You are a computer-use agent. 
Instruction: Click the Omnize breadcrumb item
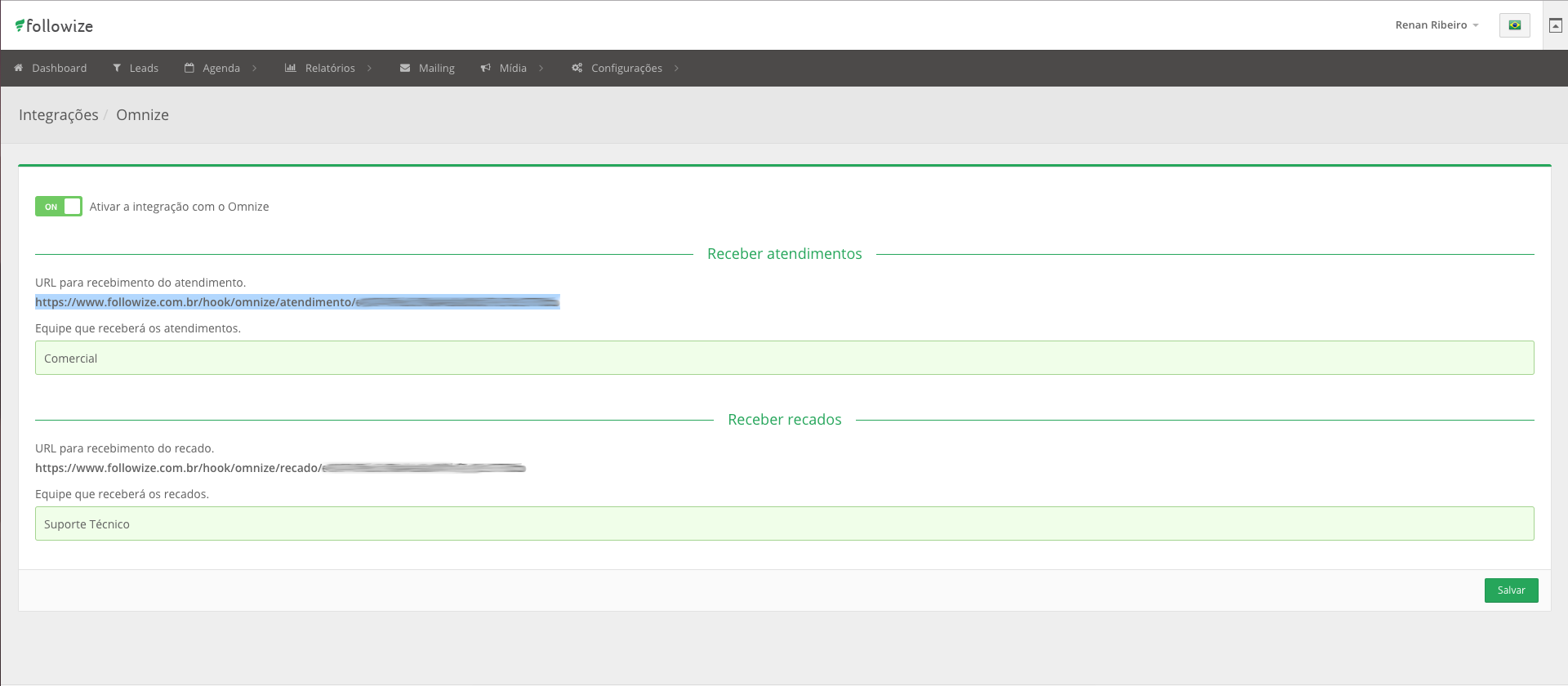point(142,115)
